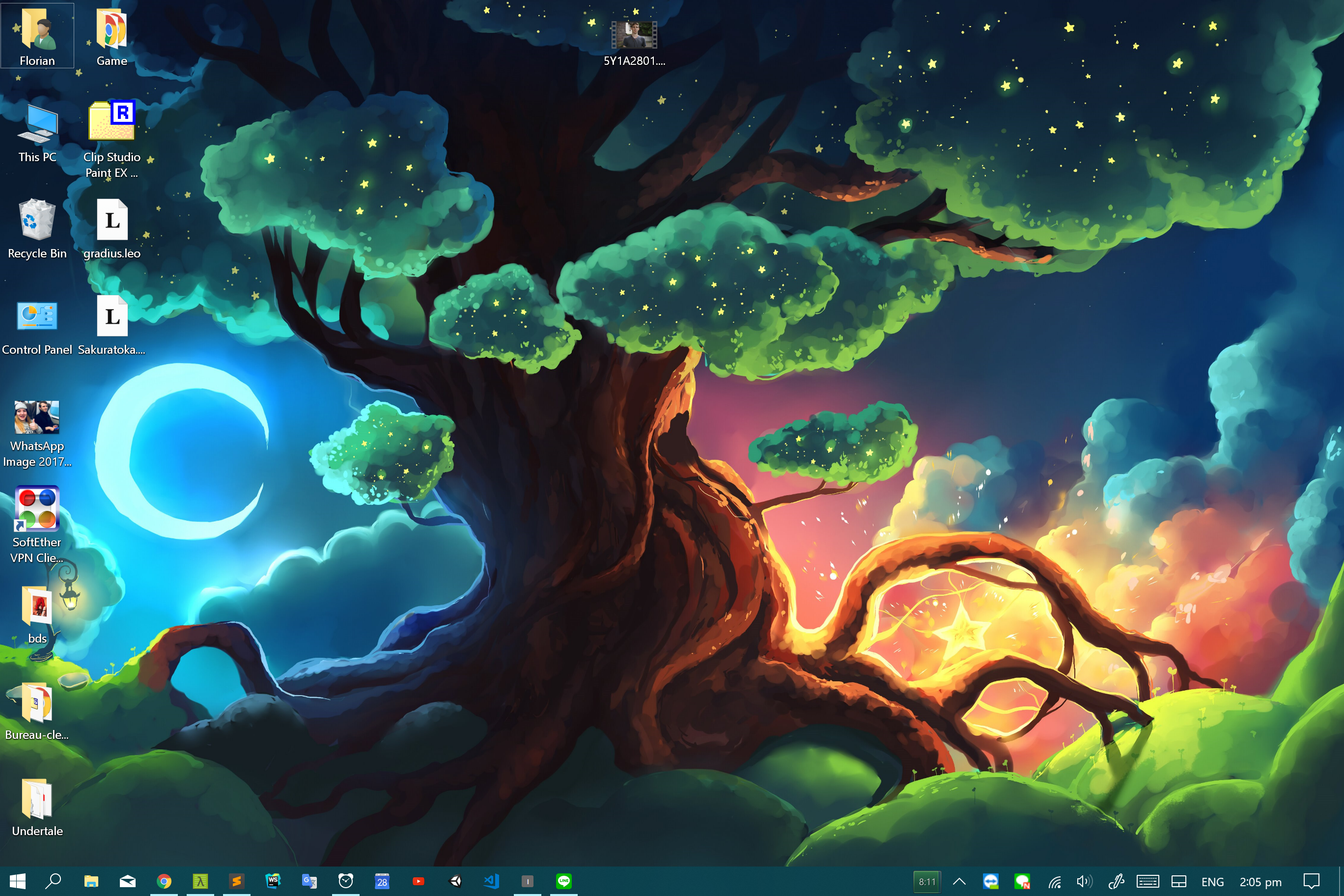
Task: Open the ENG input language selector
Action: [x=1212, y=882]
